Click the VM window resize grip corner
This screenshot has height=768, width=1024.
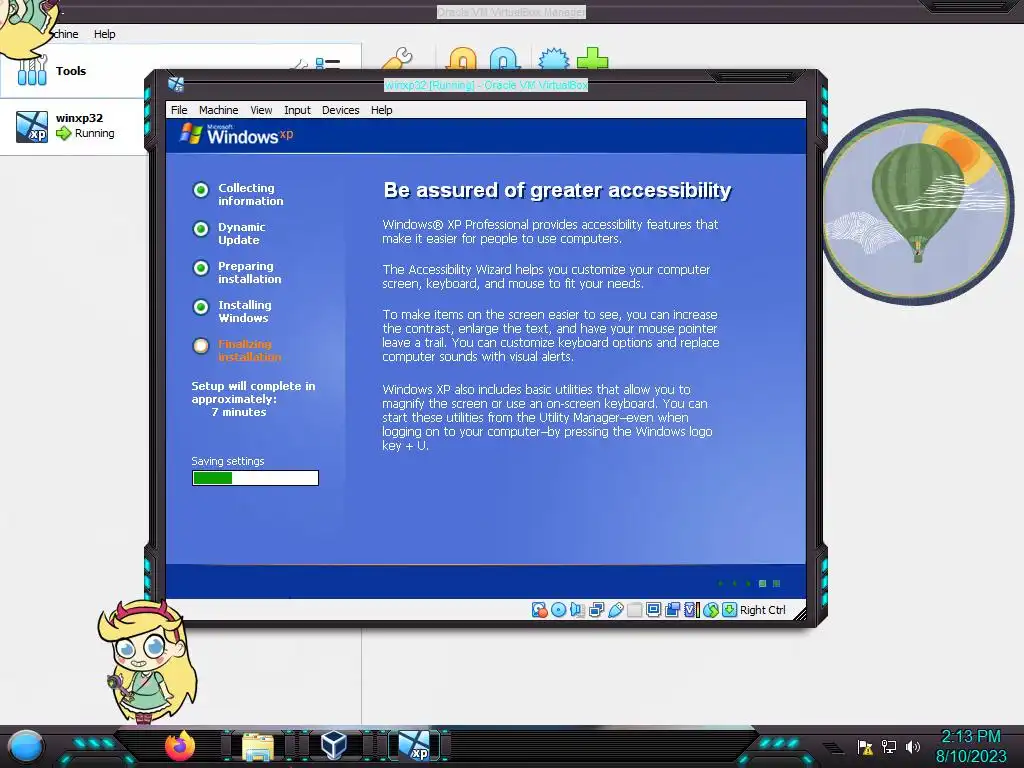tap(799, 613)
